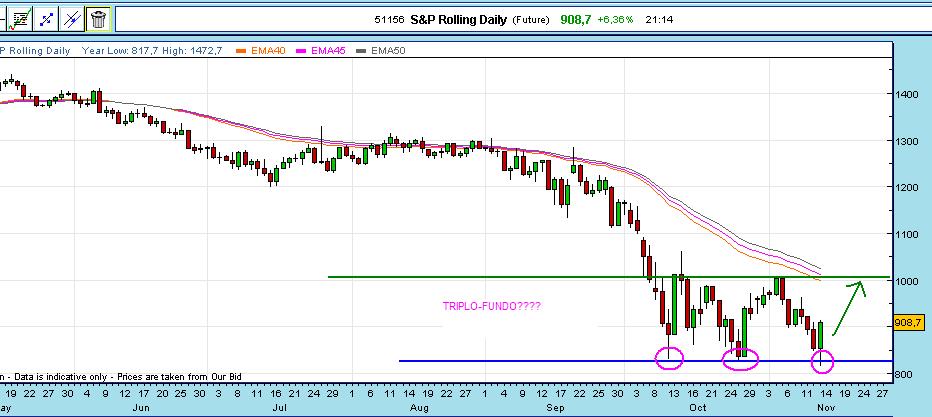Image resolution: width=932 pixels, height=417 pixels.
Task: Click the EMA40 orange legend entry
Action: (262, 50)
